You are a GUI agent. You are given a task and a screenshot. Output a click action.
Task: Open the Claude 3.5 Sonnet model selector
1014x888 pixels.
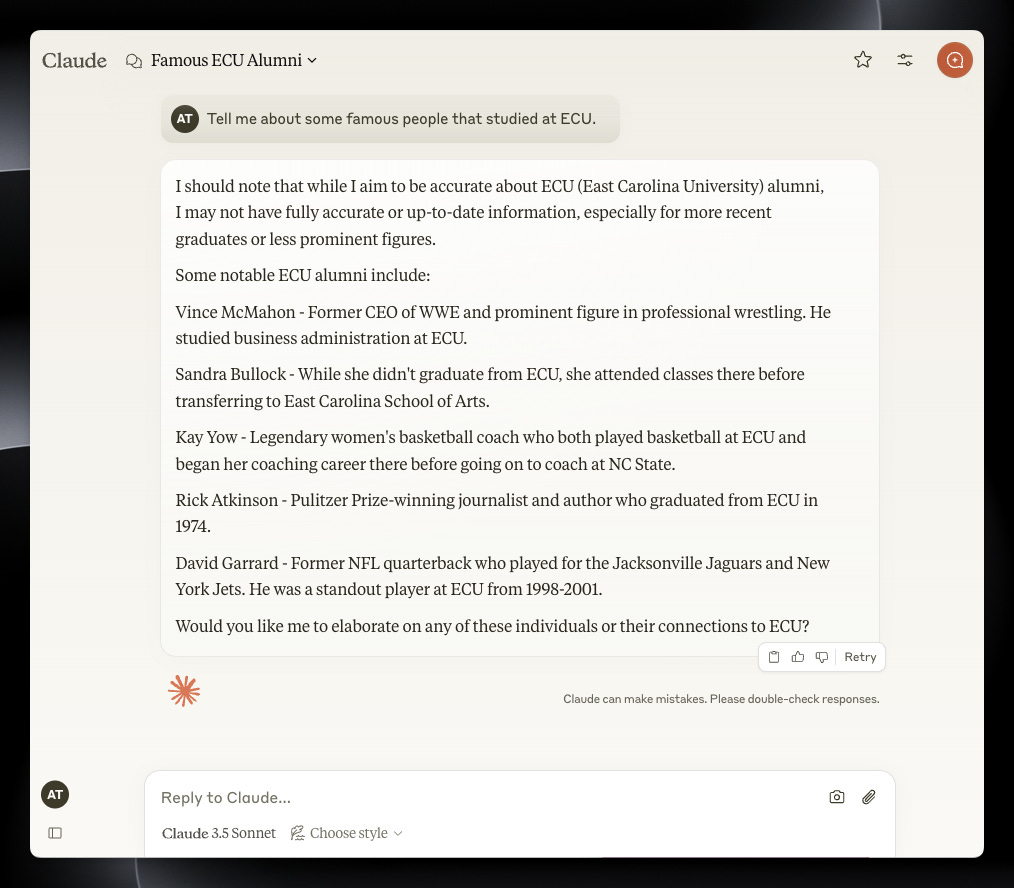point(219,833)
